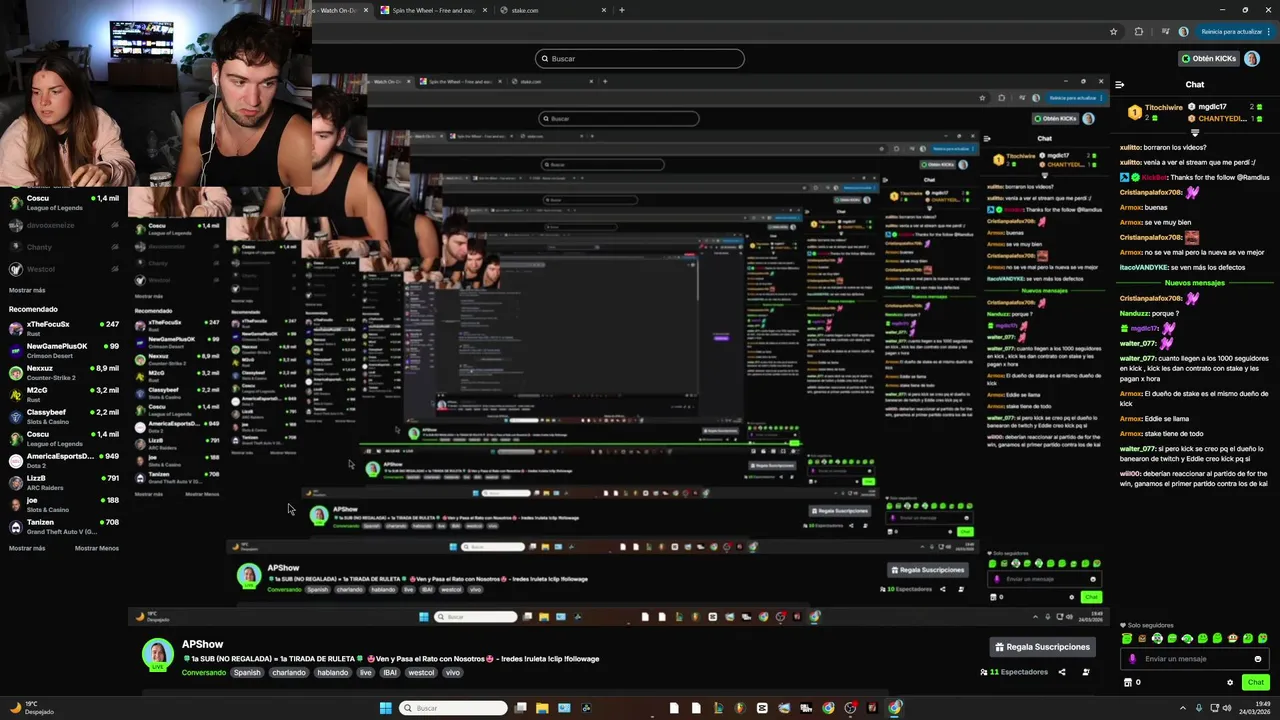Focus the Kick Buscar search field
Viewport: 1280px width, 720px height.
(x=640, y=58)
